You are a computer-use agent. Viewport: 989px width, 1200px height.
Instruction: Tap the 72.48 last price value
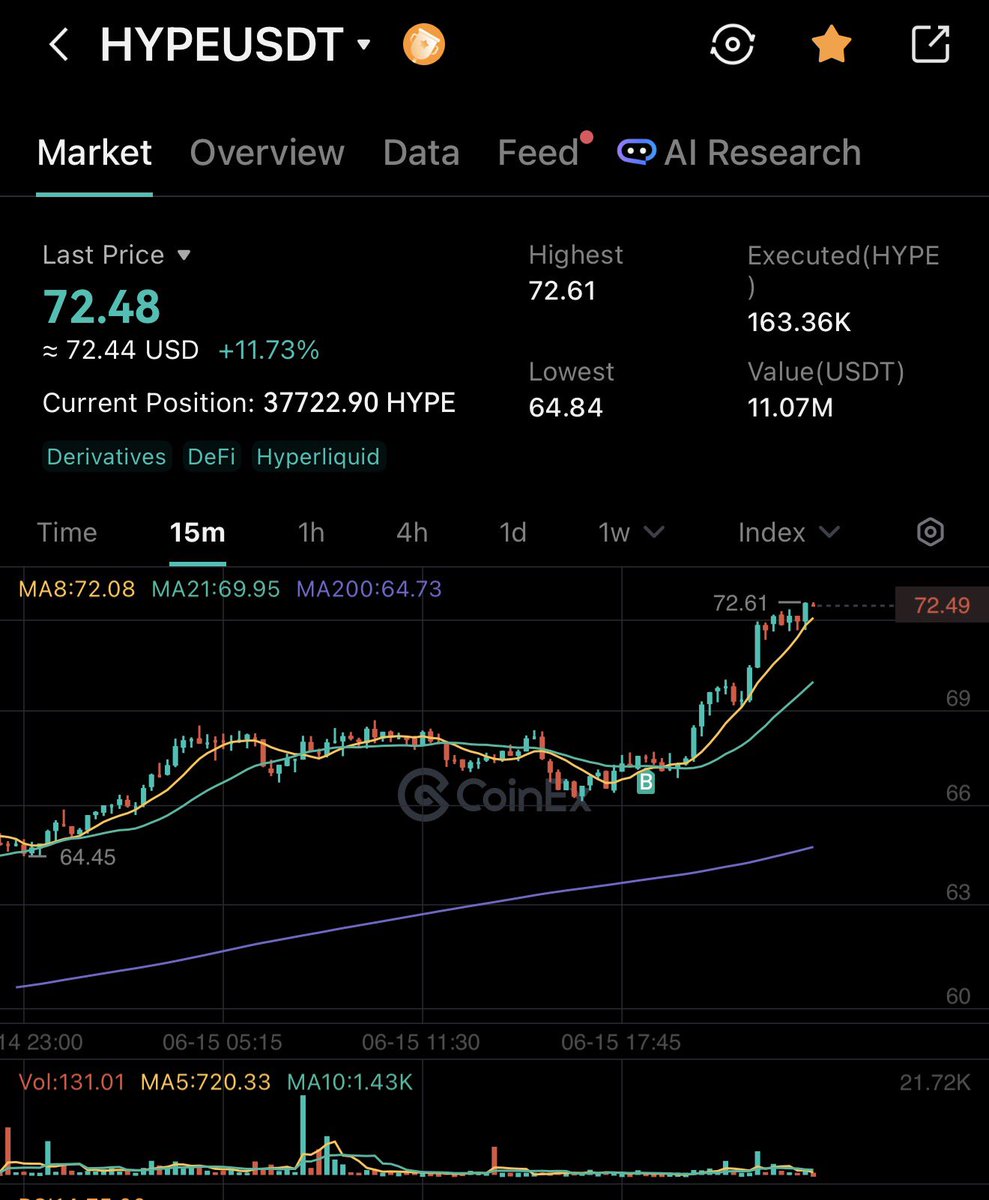click(x=101, y=306)
